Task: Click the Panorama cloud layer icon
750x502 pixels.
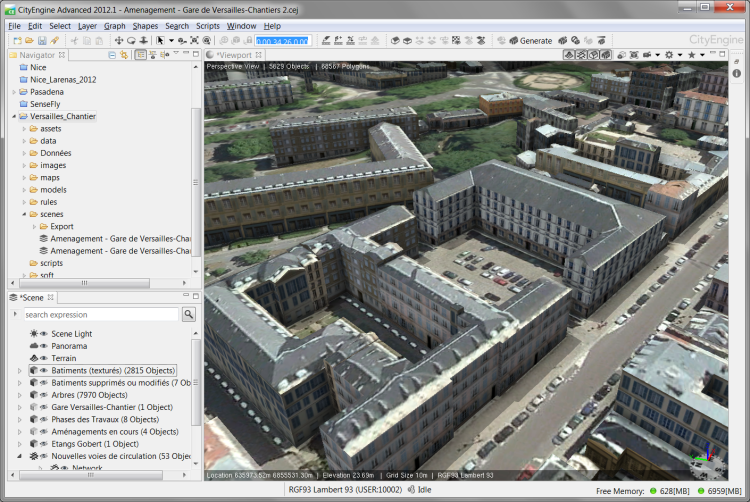Action: tap(33, 346)
